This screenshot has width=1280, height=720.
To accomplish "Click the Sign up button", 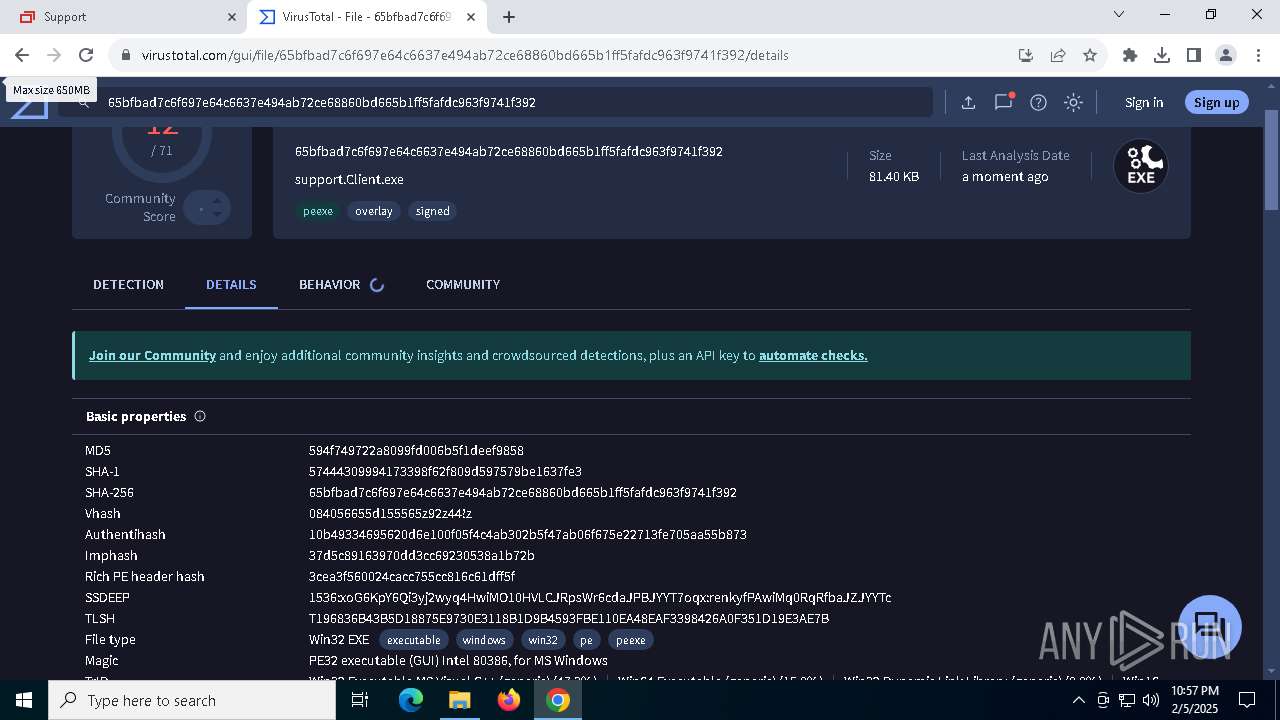I will tap(1216, 102).
